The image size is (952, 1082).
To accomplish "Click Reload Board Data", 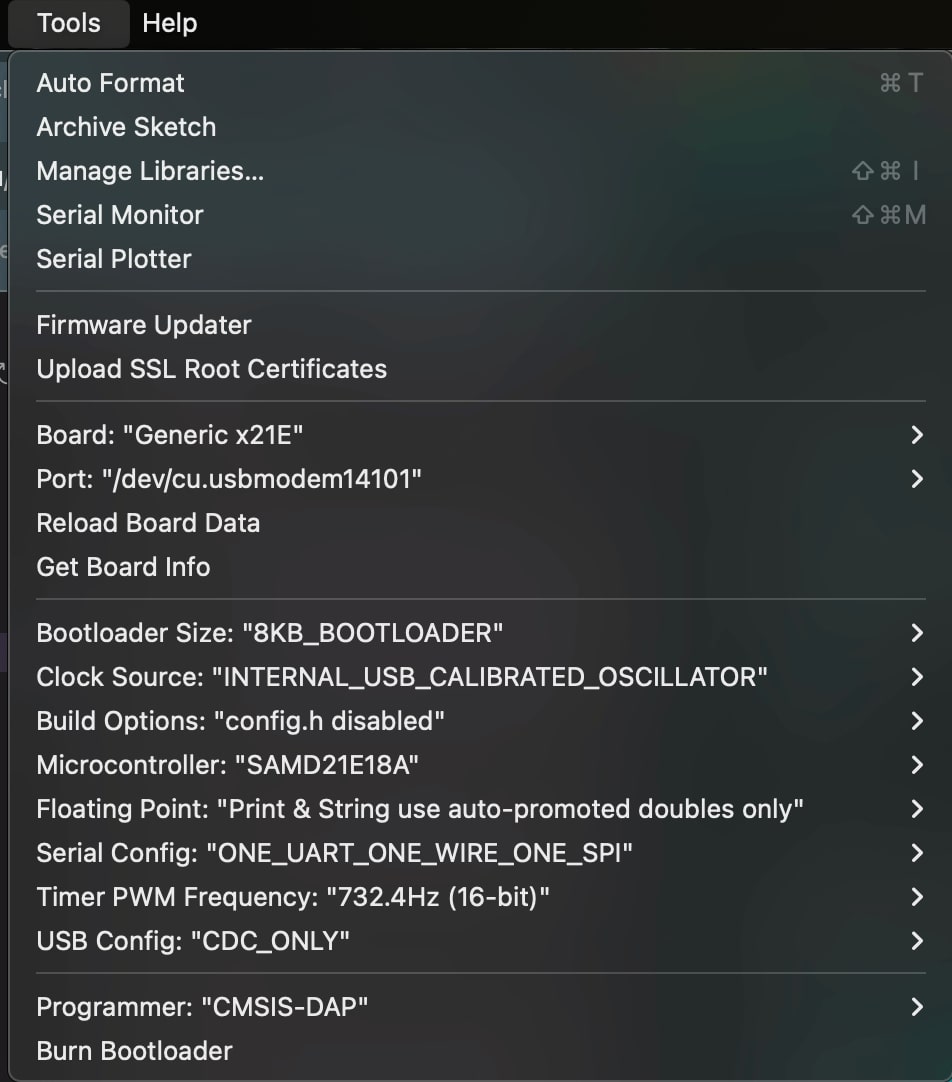I will click(x=148, y=523).
